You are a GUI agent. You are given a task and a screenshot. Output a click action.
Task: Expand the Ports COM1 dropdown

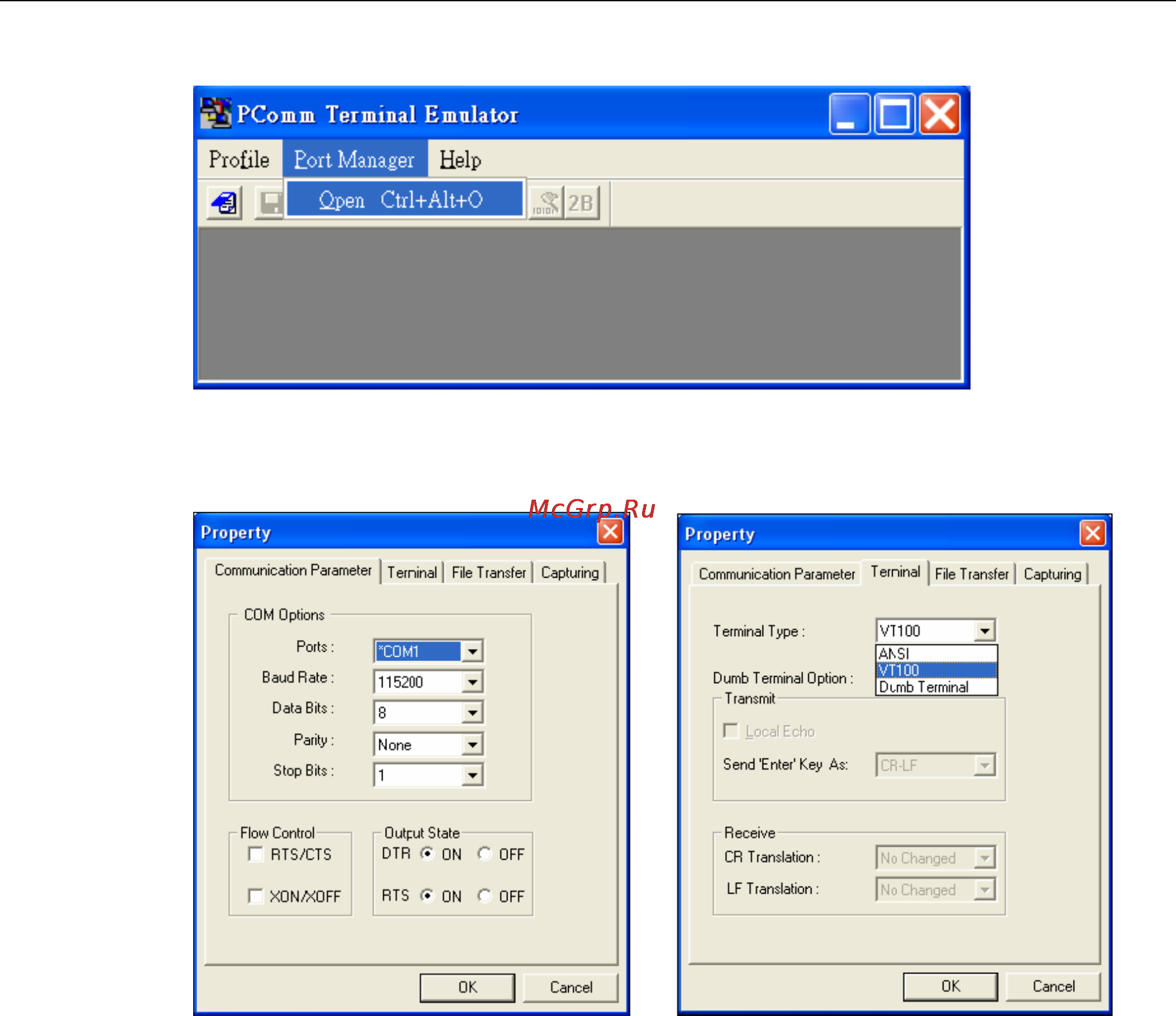coord(473,651)
